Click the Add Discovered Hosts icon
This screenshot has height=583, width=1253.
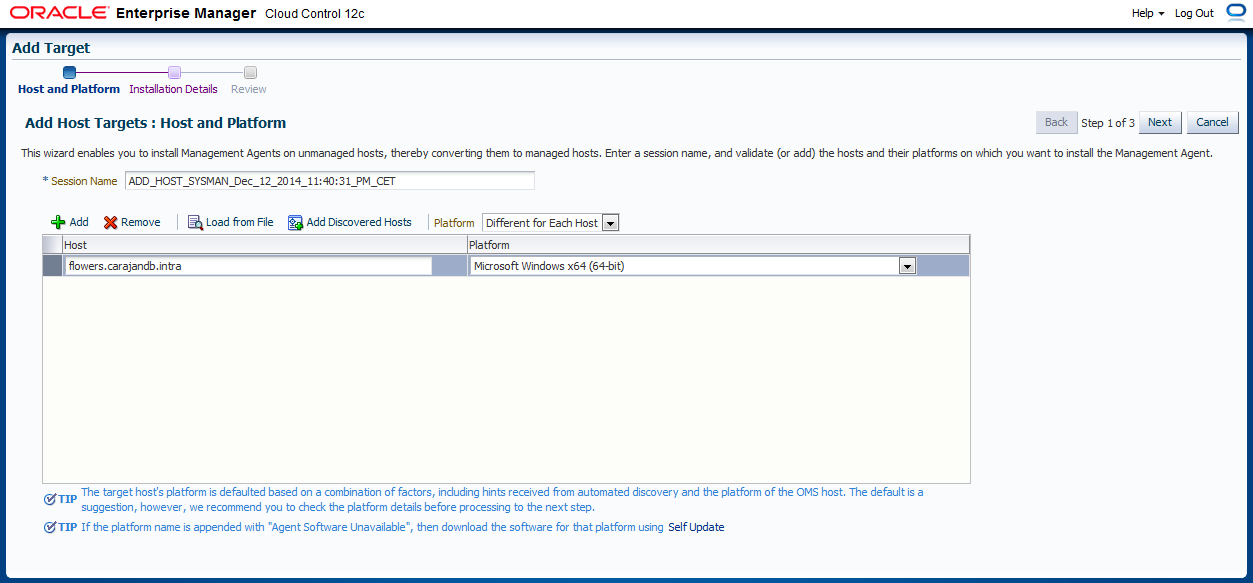click(x=296, y=223)
